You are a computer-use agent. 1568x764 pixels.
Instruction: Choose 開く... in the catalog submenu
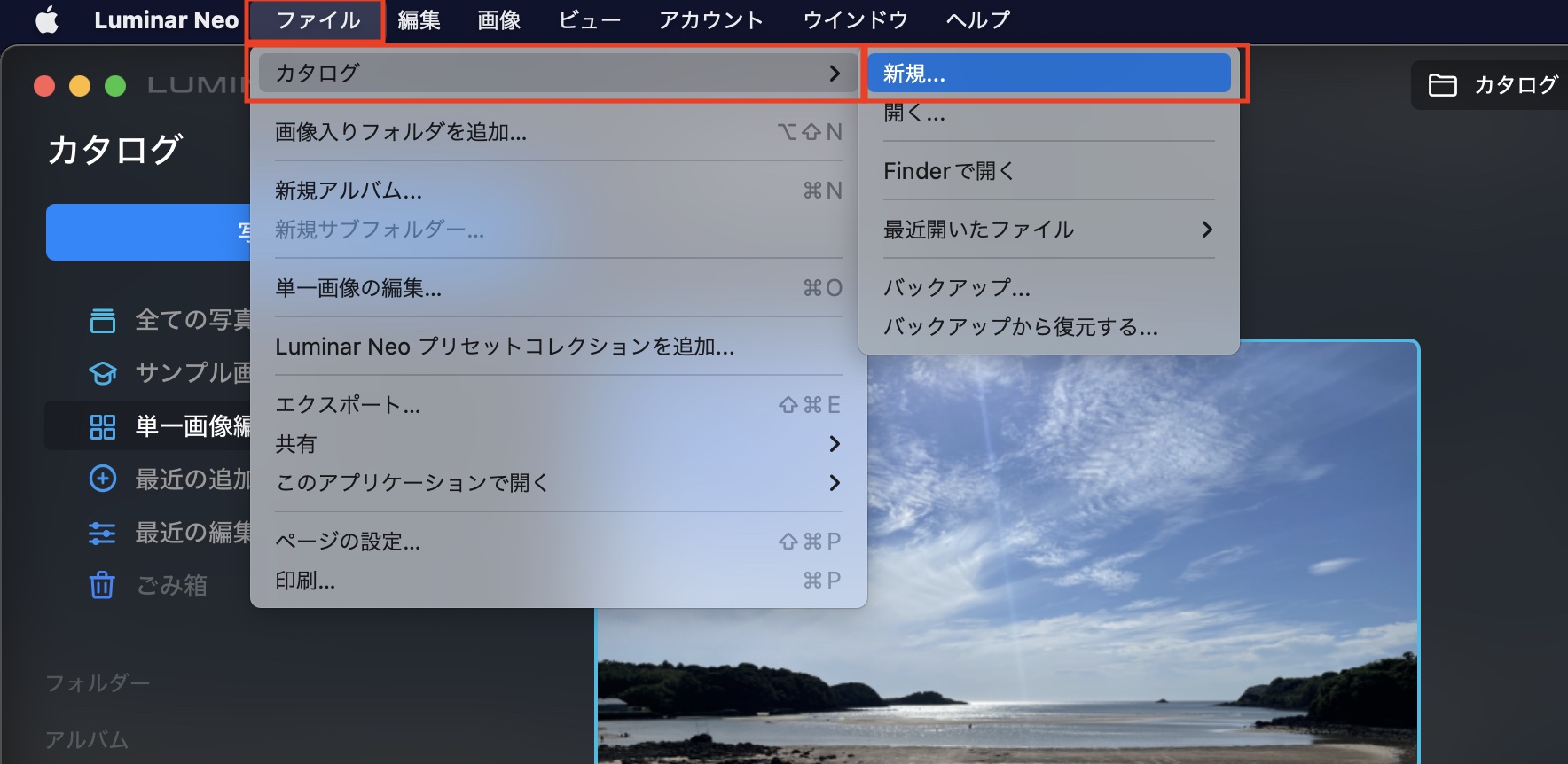pos(1048,113)
